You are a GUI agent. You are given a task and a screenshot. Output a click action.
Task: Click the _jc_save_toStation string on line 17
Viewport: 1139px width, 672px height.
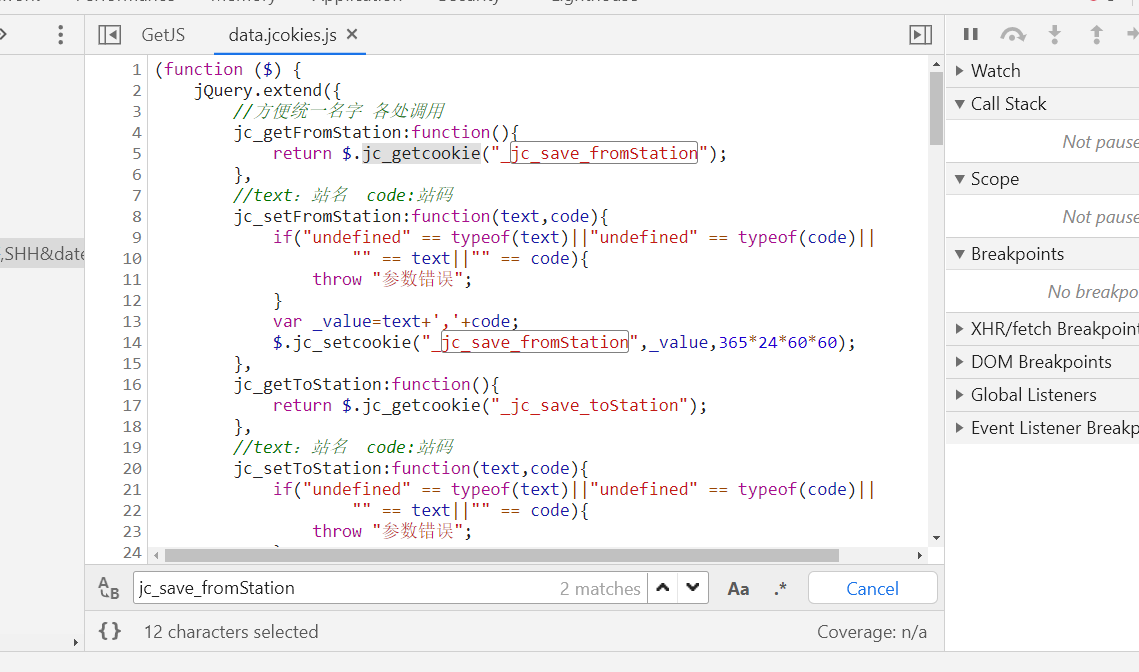[x=589, y=405]
